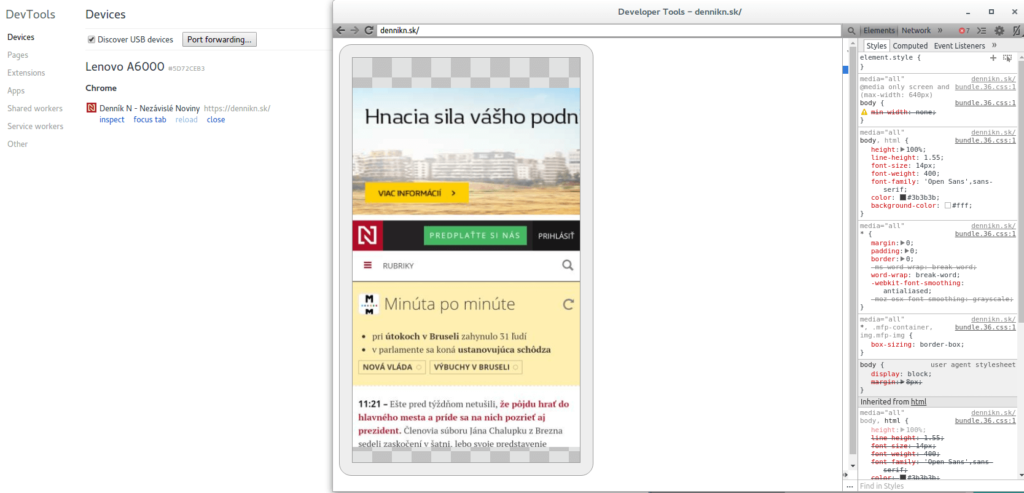This screenshot has height=493, width=1024.
Task: Click the word-wrap: break-word value
Action: point(935,275)
